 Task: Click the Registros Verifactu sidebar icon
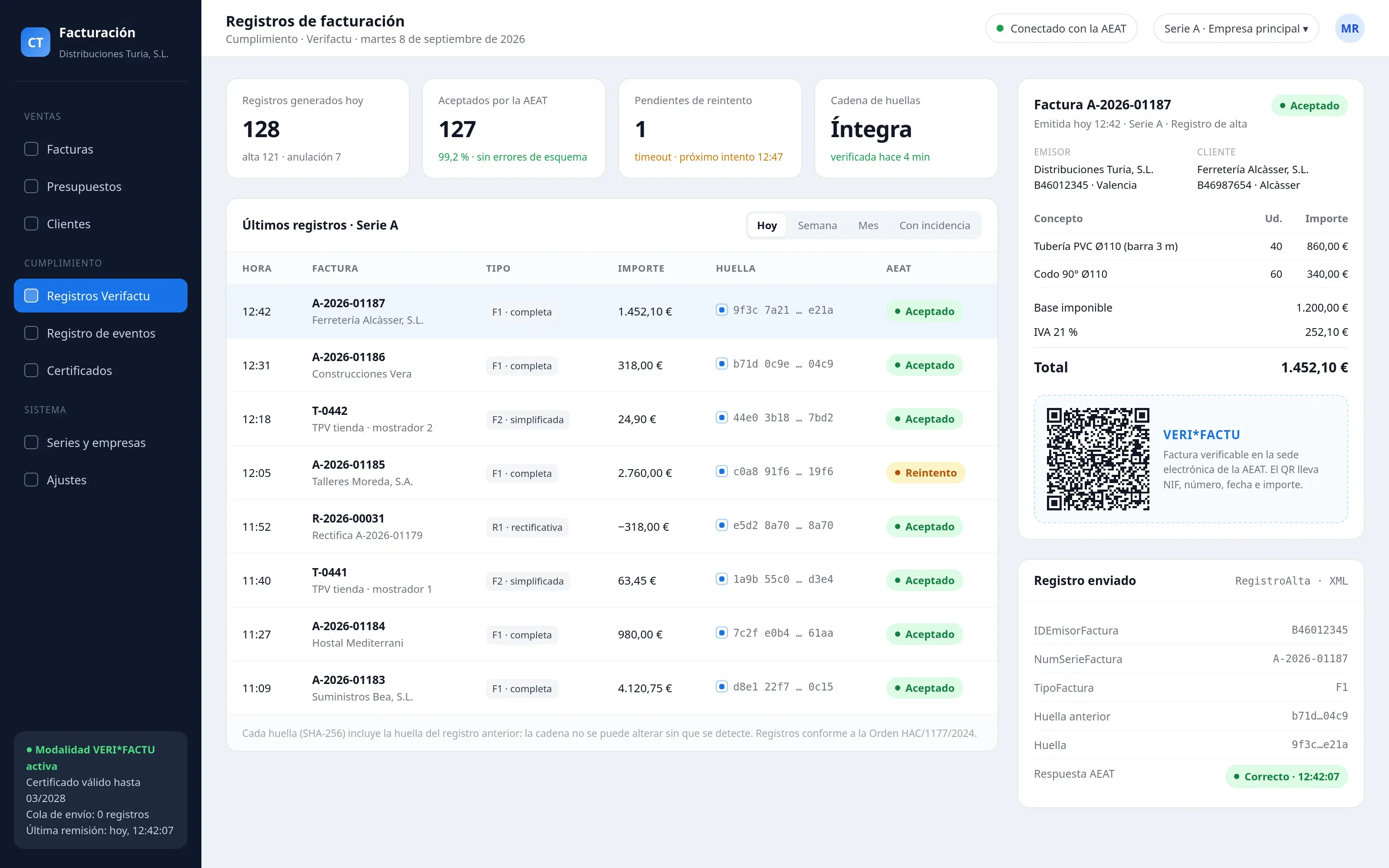tap(32, 296)
